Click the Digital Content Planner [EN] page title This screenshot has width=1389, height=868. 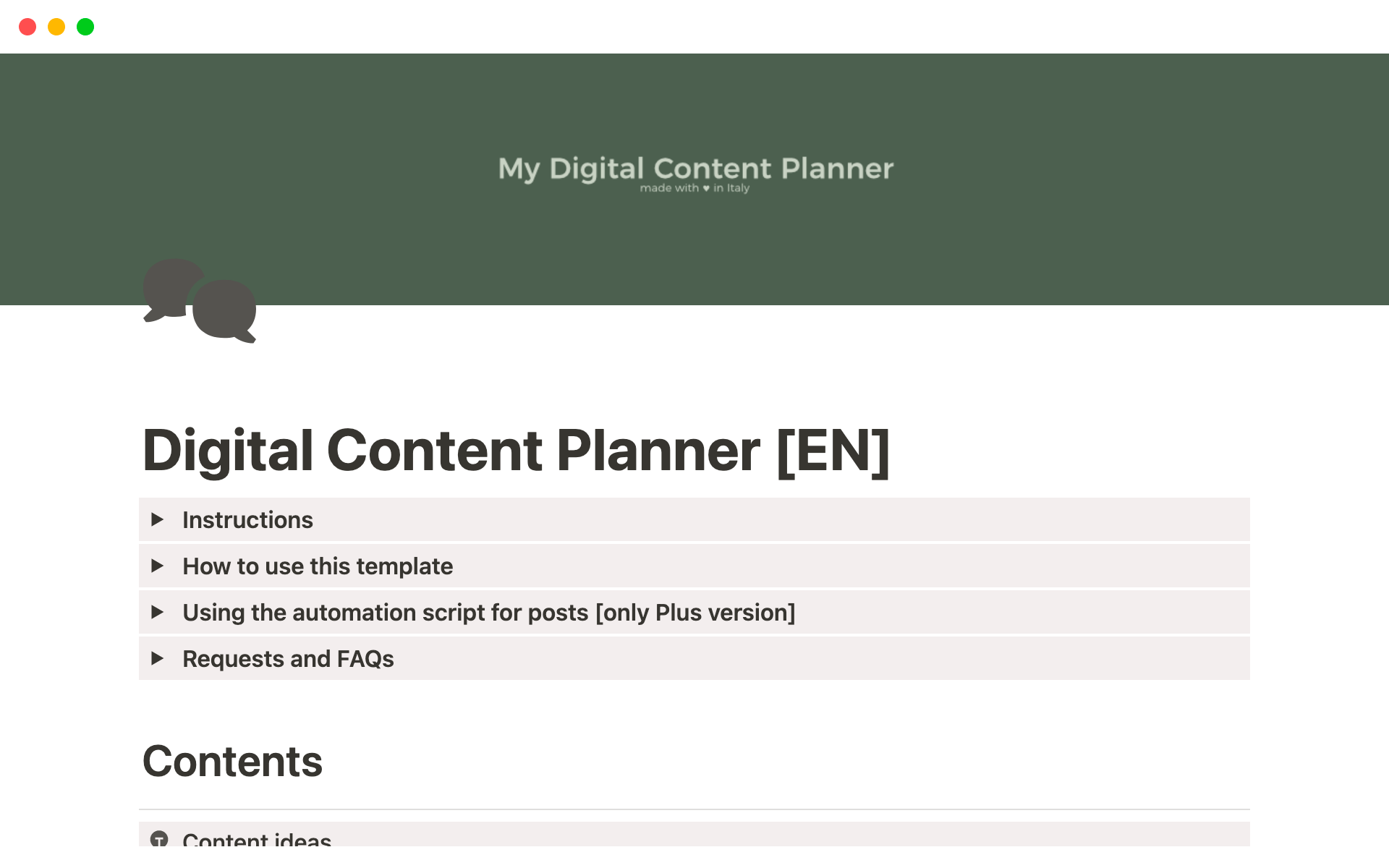pos(516,451)
